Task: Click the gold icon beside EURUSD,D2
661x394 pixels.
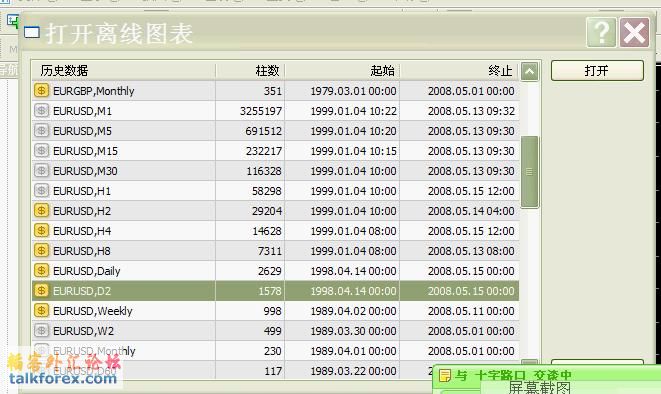Action: tap(41, 290)
